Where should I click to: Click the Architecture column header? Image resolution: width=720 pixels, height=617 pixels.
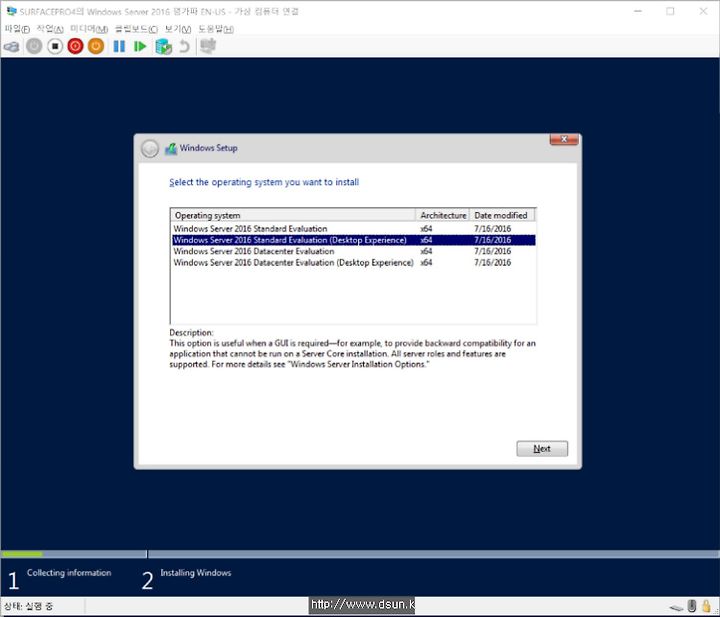pos(443,215)
